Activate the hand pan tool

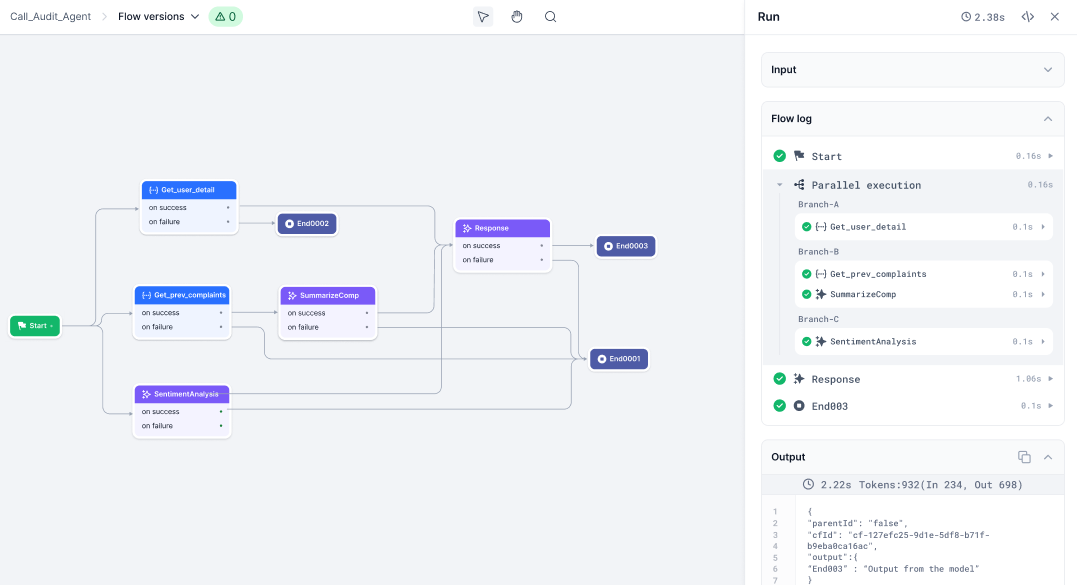point(517,17)
